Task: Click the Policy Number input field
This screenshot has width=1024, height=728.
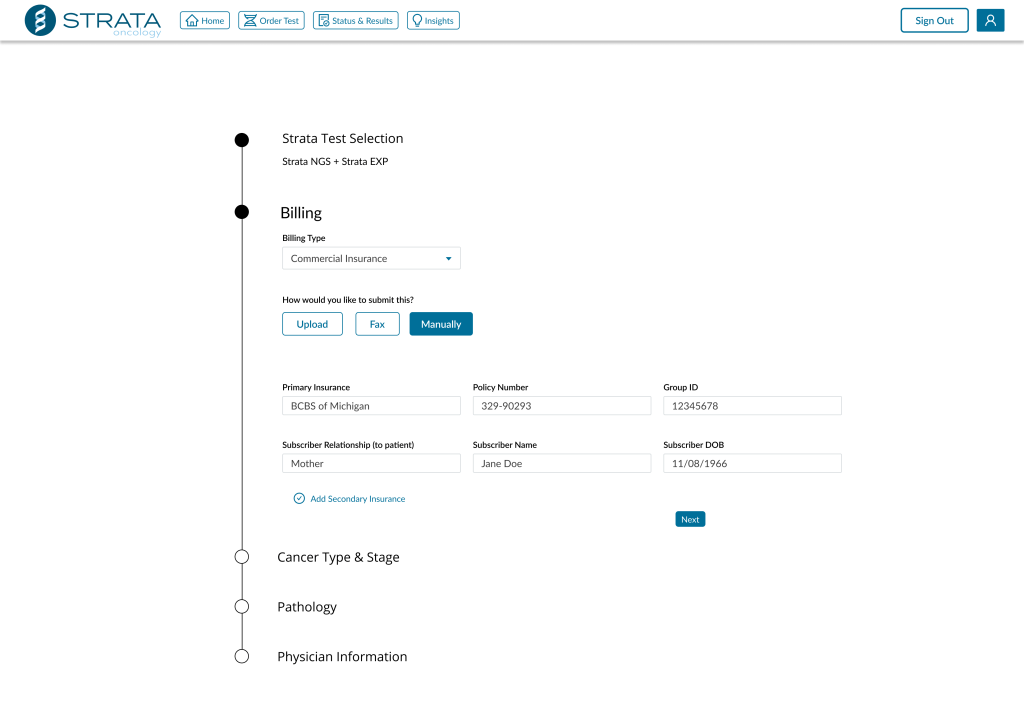Action: coord(561,406)
